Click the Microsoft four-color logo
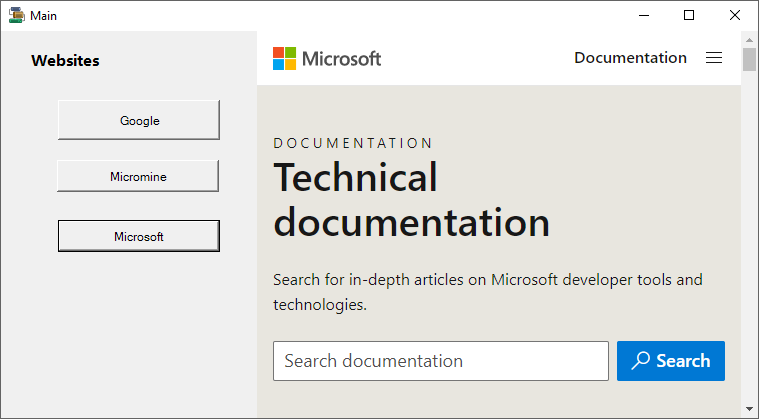 pyautogui.click(x=285, y=59)
